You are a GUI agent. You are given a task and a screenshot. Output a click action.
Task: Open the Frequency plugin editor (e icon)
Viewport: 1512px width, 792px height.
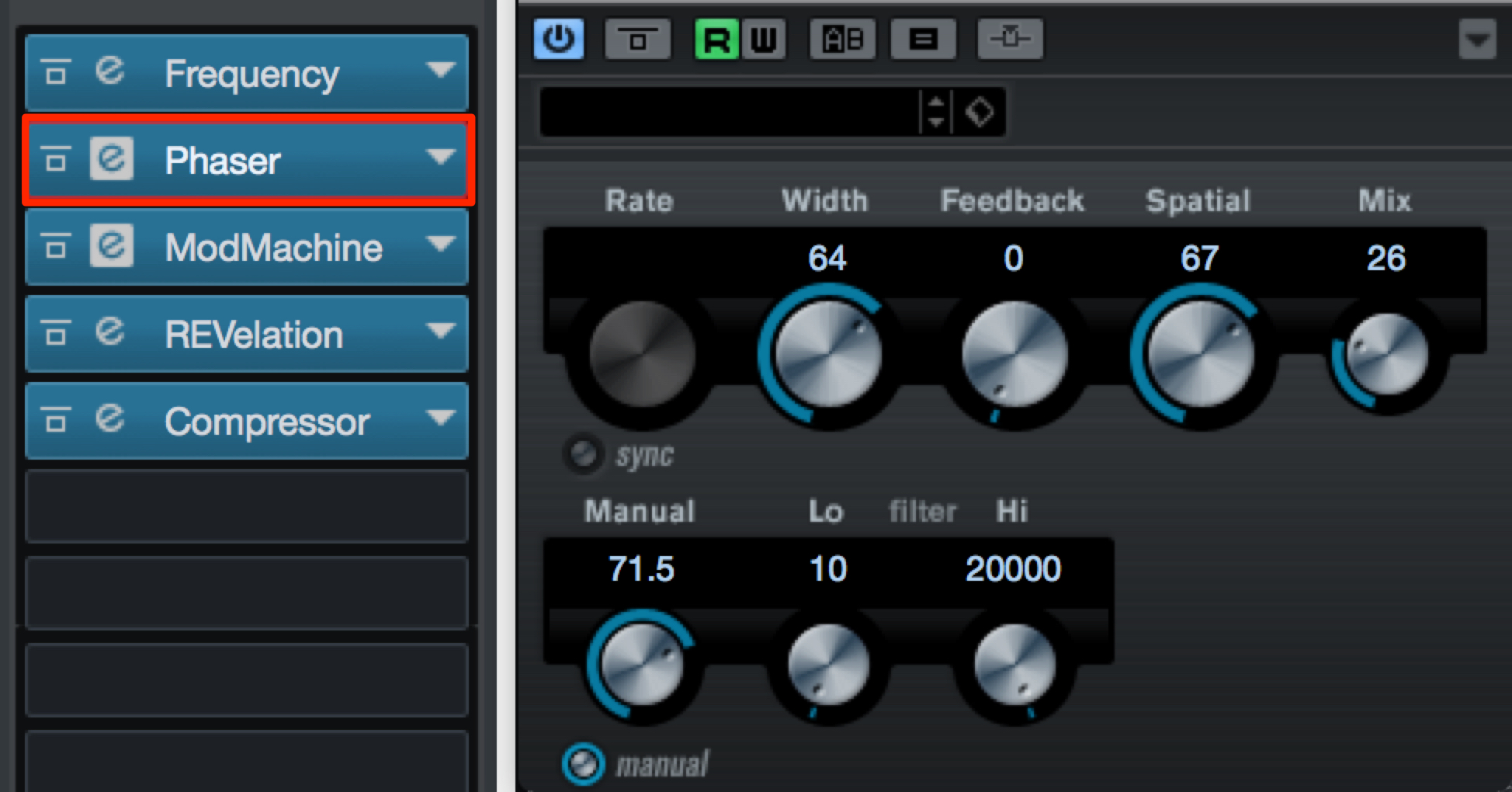click(x=109, y=71)
